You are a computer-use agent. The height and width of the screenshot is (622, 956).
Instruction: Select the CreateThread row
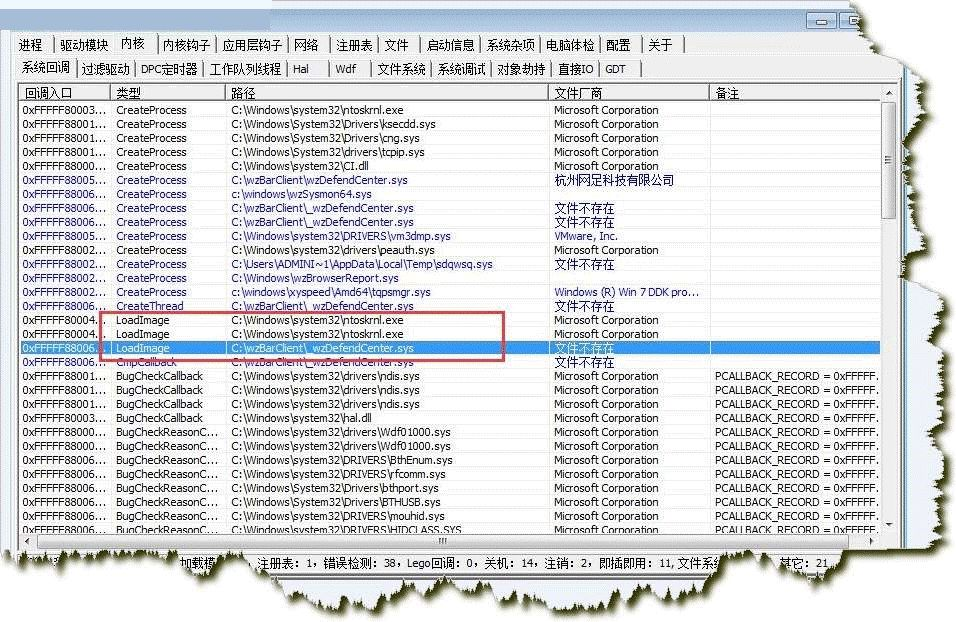pos(449,307)
